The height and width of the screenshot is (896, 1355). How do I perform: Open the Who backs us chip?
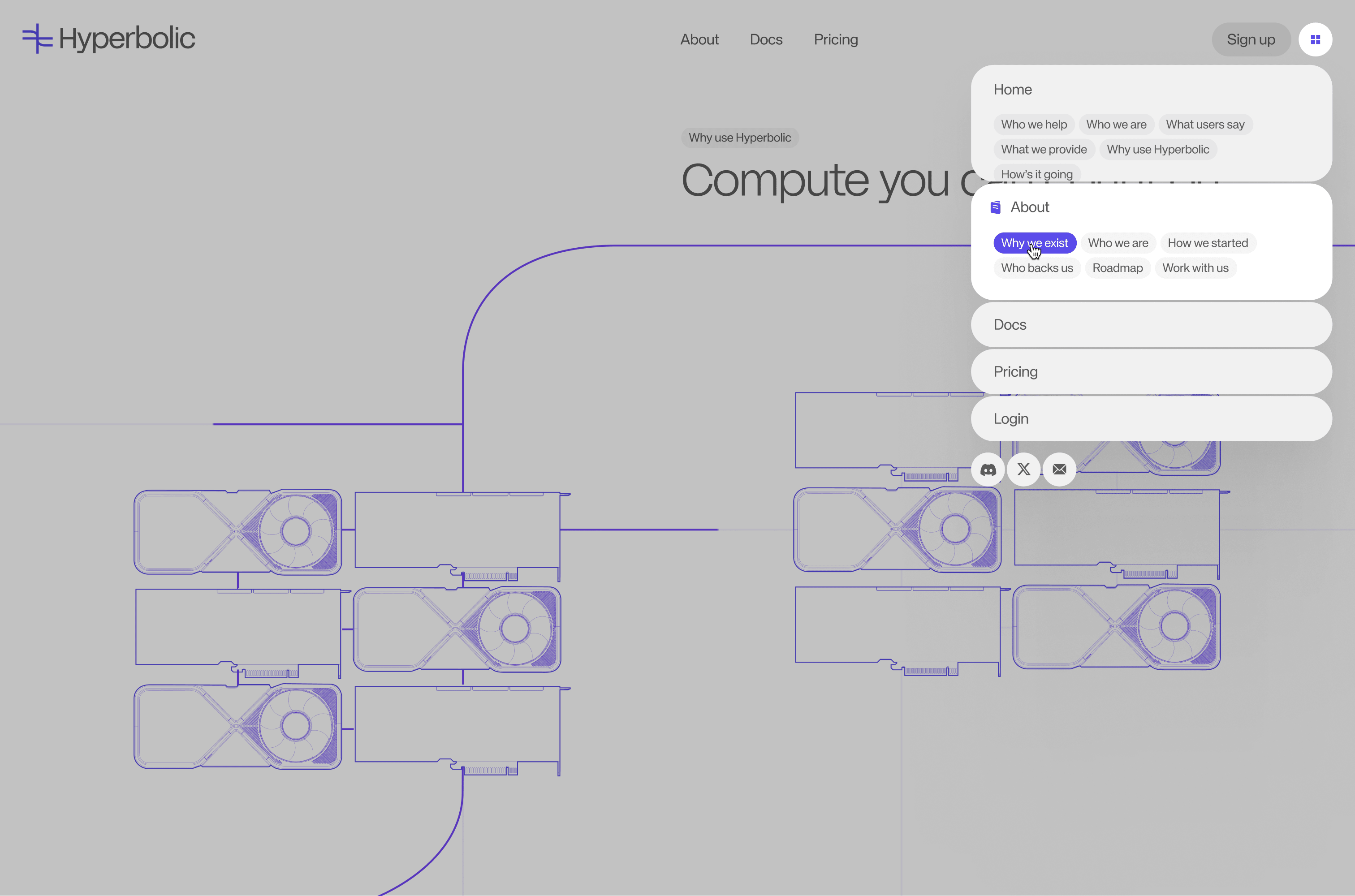(1037, 268)
